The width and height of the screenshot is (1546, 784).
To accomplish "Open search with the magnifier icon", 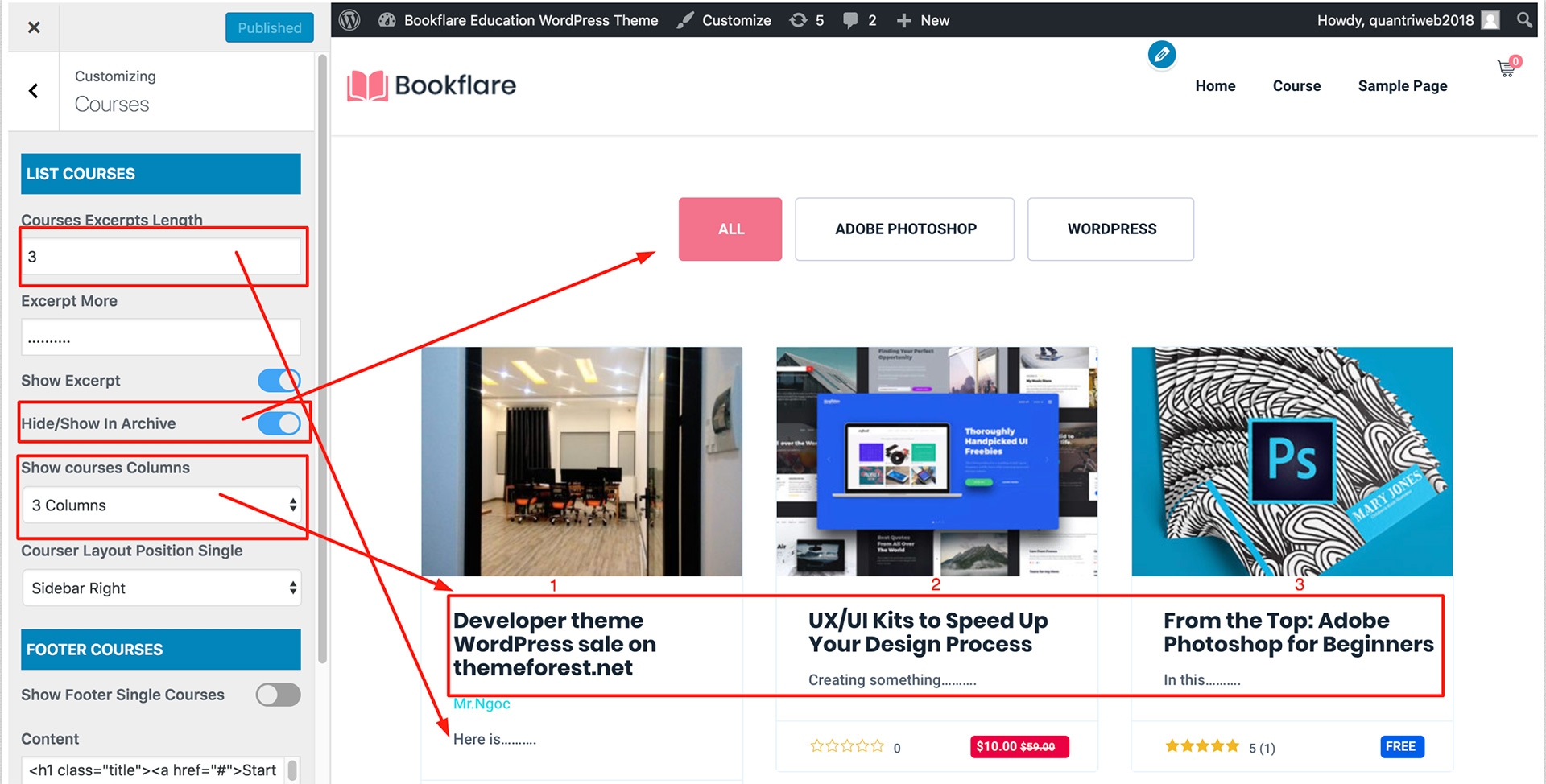I will pyautogui.click(x=1524, y=20).
